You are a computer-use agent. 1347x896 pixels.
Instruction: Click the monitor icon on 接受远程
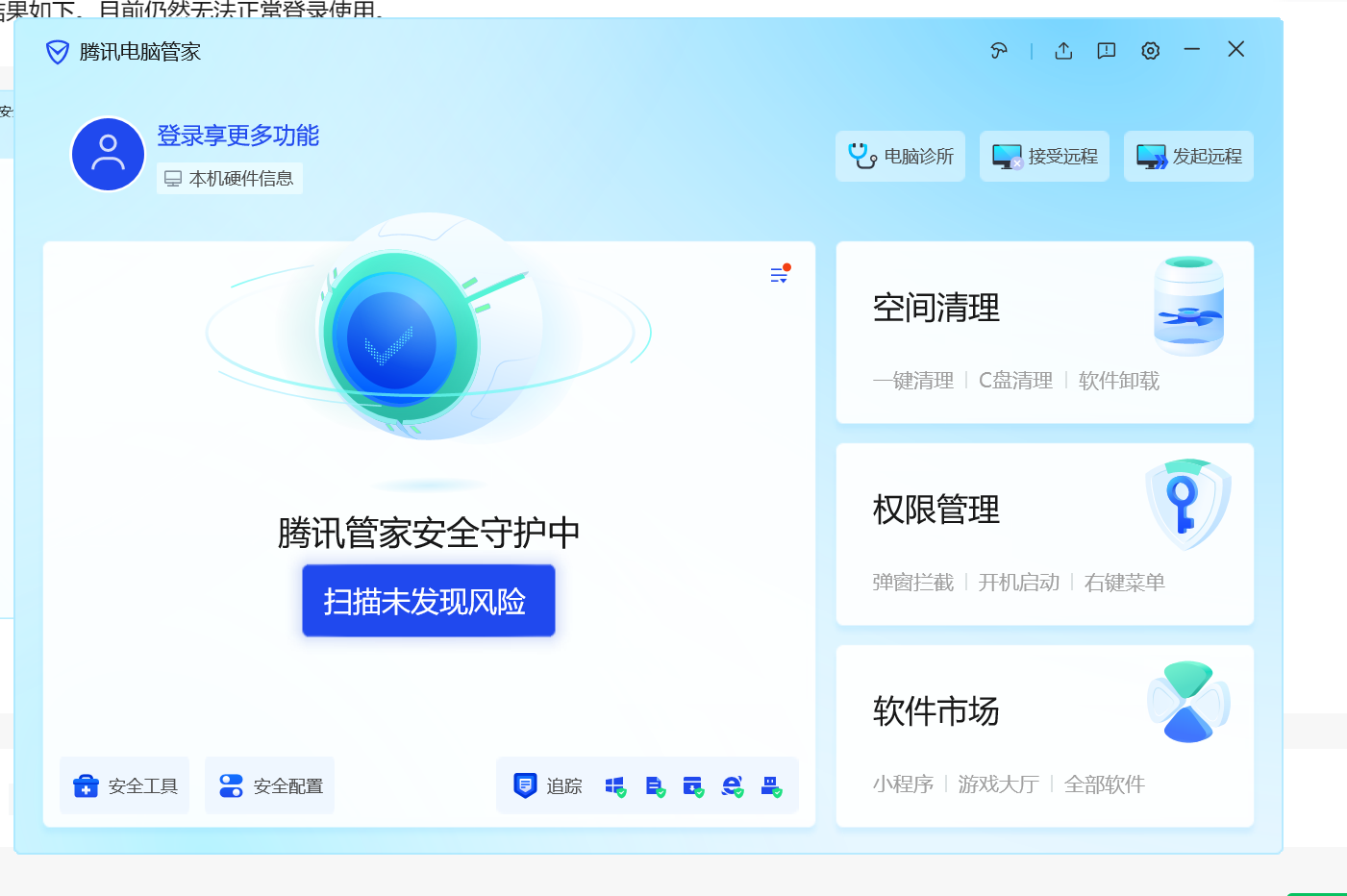pyautogui.click(x=1007, y=156)
